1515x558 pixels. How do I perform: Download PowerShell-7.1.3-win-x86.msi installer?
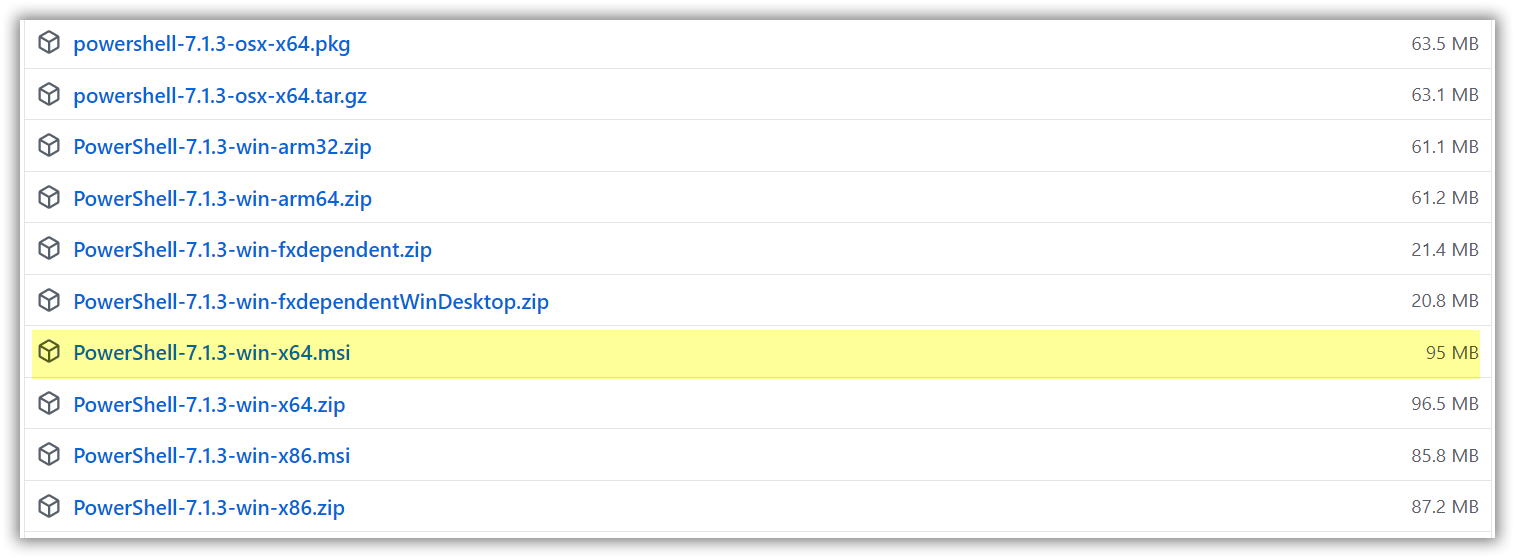click(x=211, y=456)
